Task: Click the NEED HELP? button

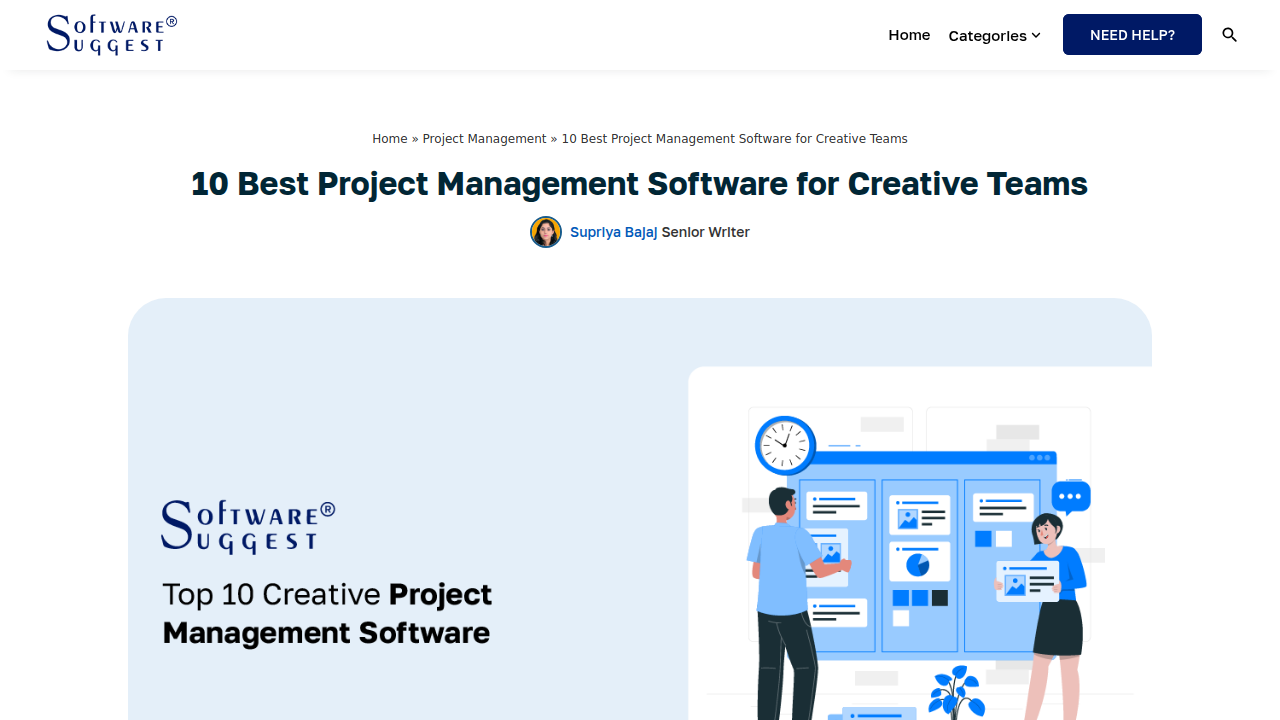Action: 1132,35
